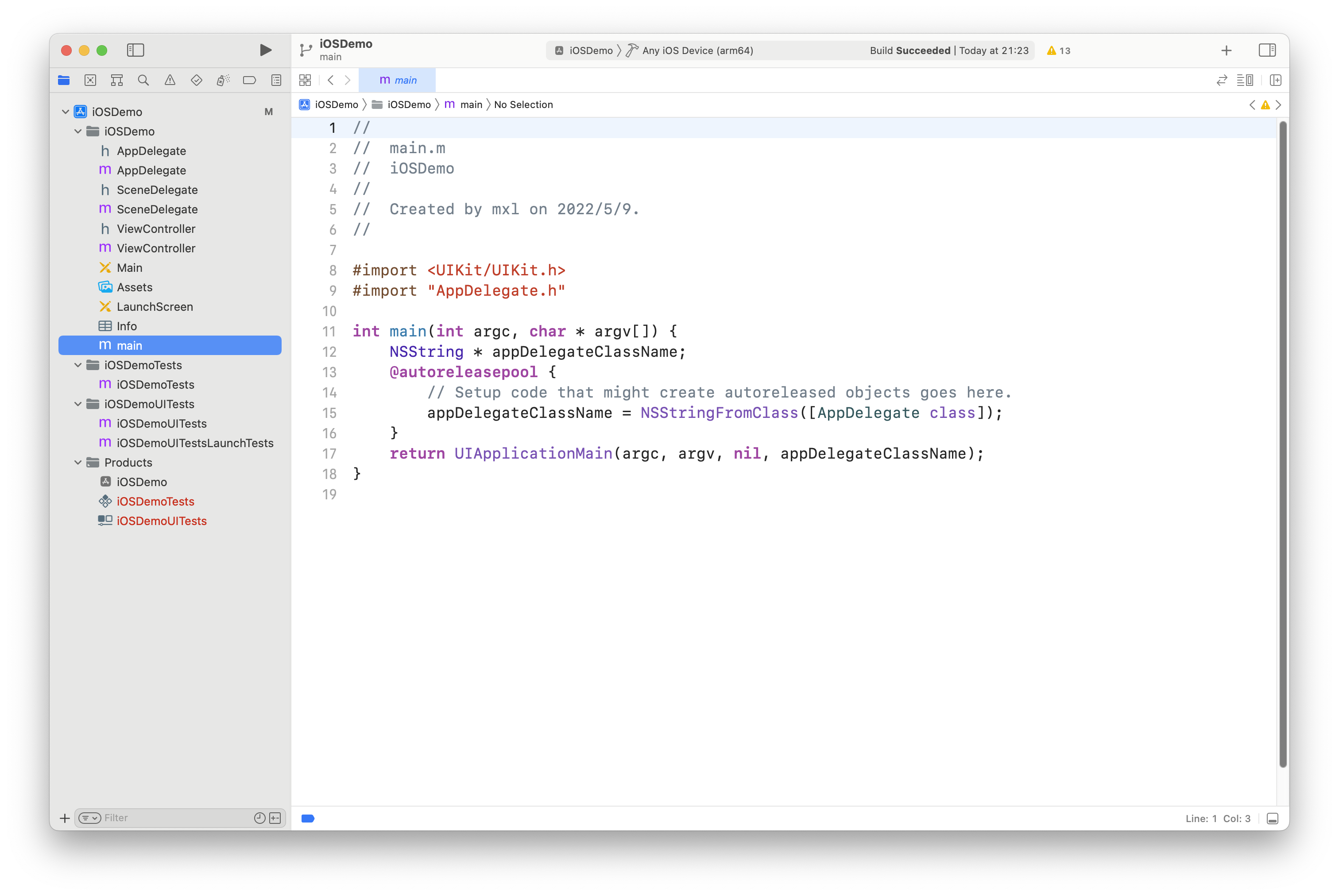Click the Add Editor on Right icon
The width and height of the screenshot is (1339, 896).
coord(1276,80)
